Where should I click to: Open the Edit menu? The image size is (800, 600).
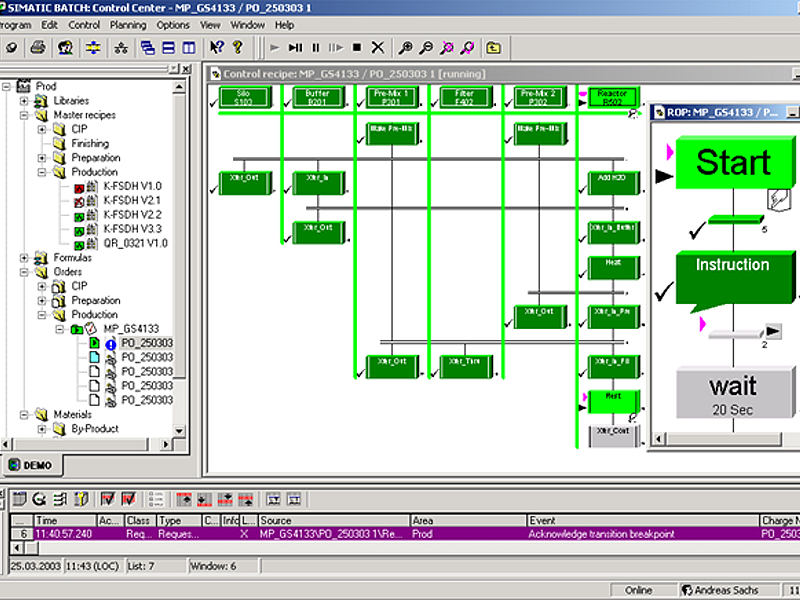point(49,25)
